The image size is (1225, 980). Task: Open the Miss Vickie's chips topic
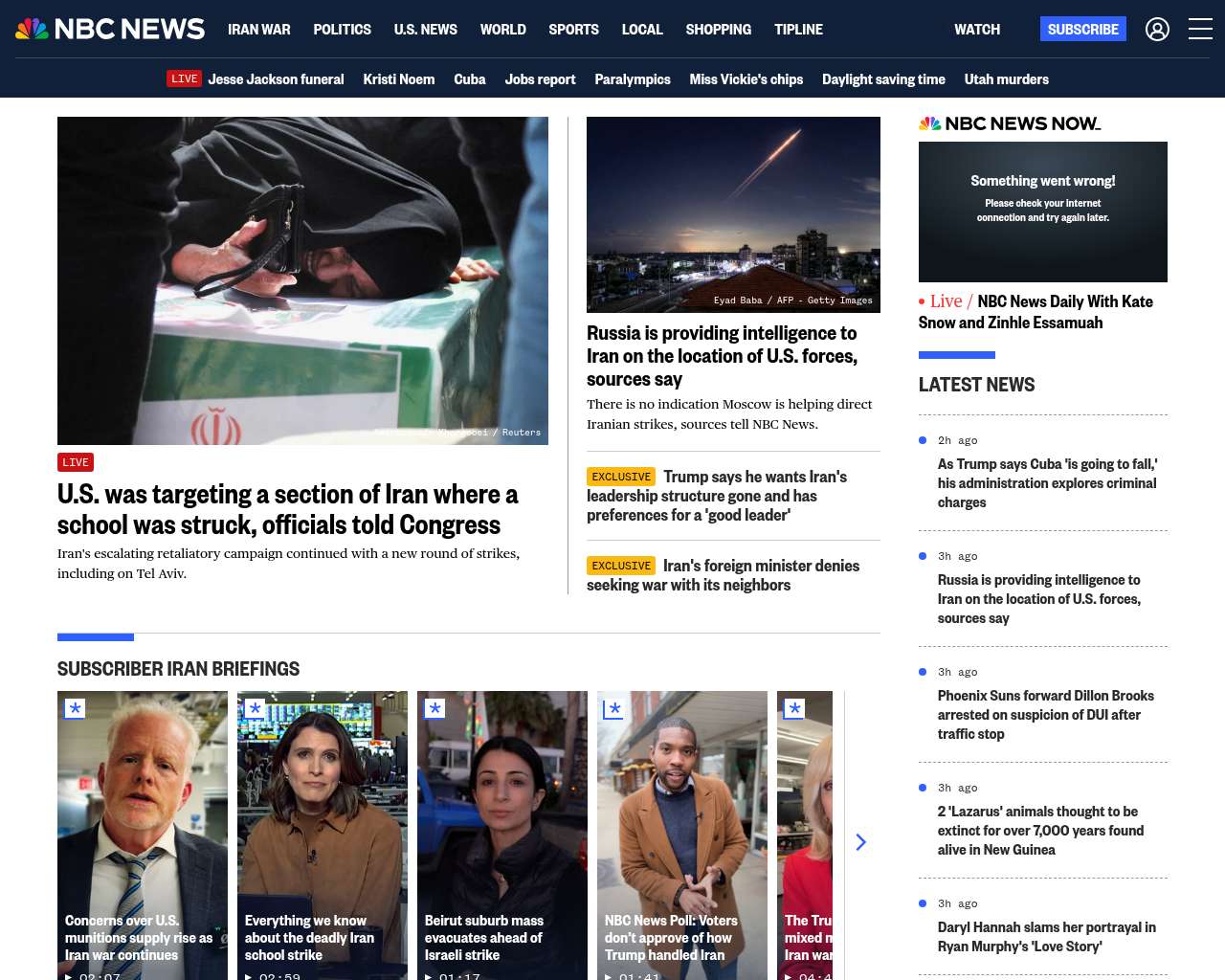tap(746, 79)
